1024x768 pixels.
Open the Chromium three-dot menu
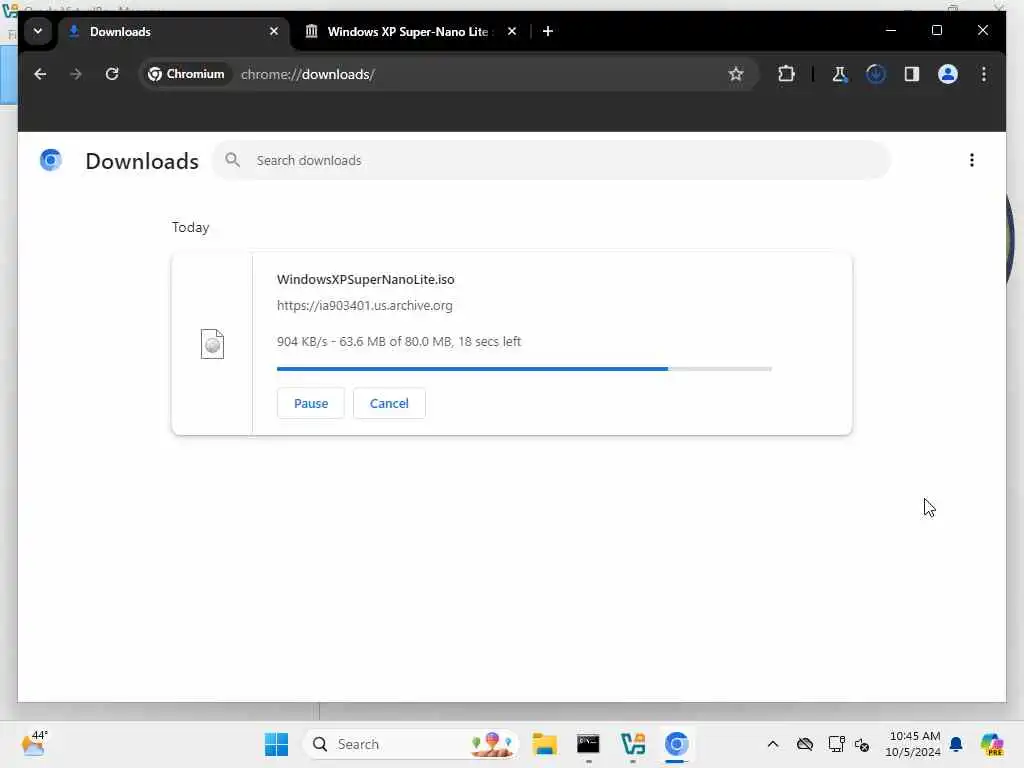point(984,74)
